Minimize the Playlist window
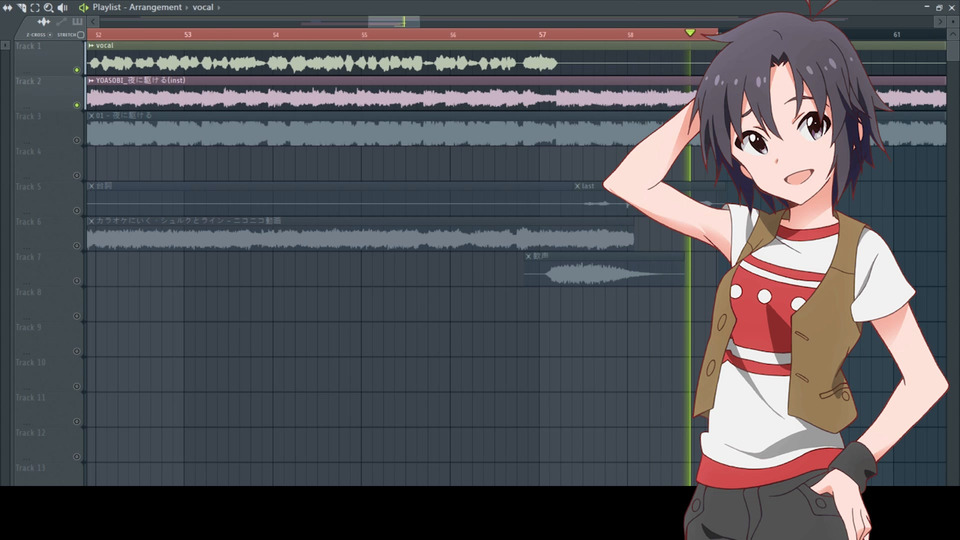Image resolution: width=960 pixels, height=540 pixels. 926,7
